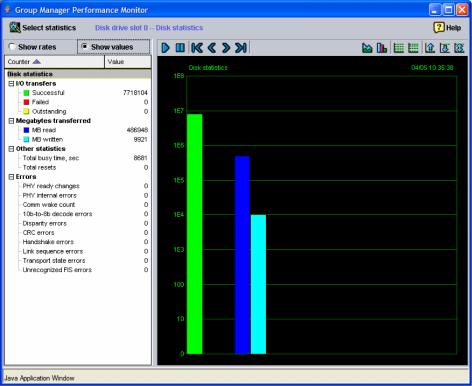
Task: Click the 9921 value for MB written
Action: click(140, 139)
